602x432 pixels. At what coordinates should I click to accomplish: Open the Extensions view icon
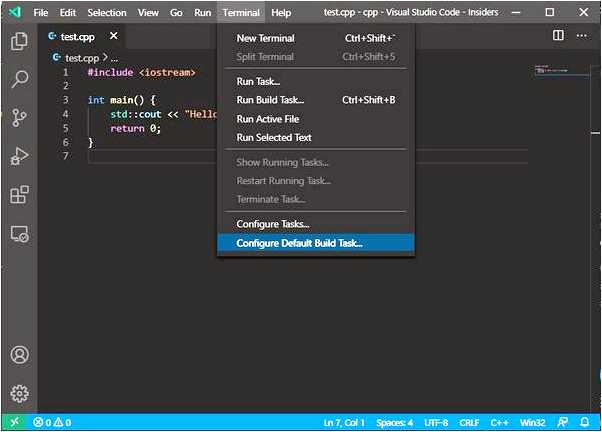[x=19, y=194]
